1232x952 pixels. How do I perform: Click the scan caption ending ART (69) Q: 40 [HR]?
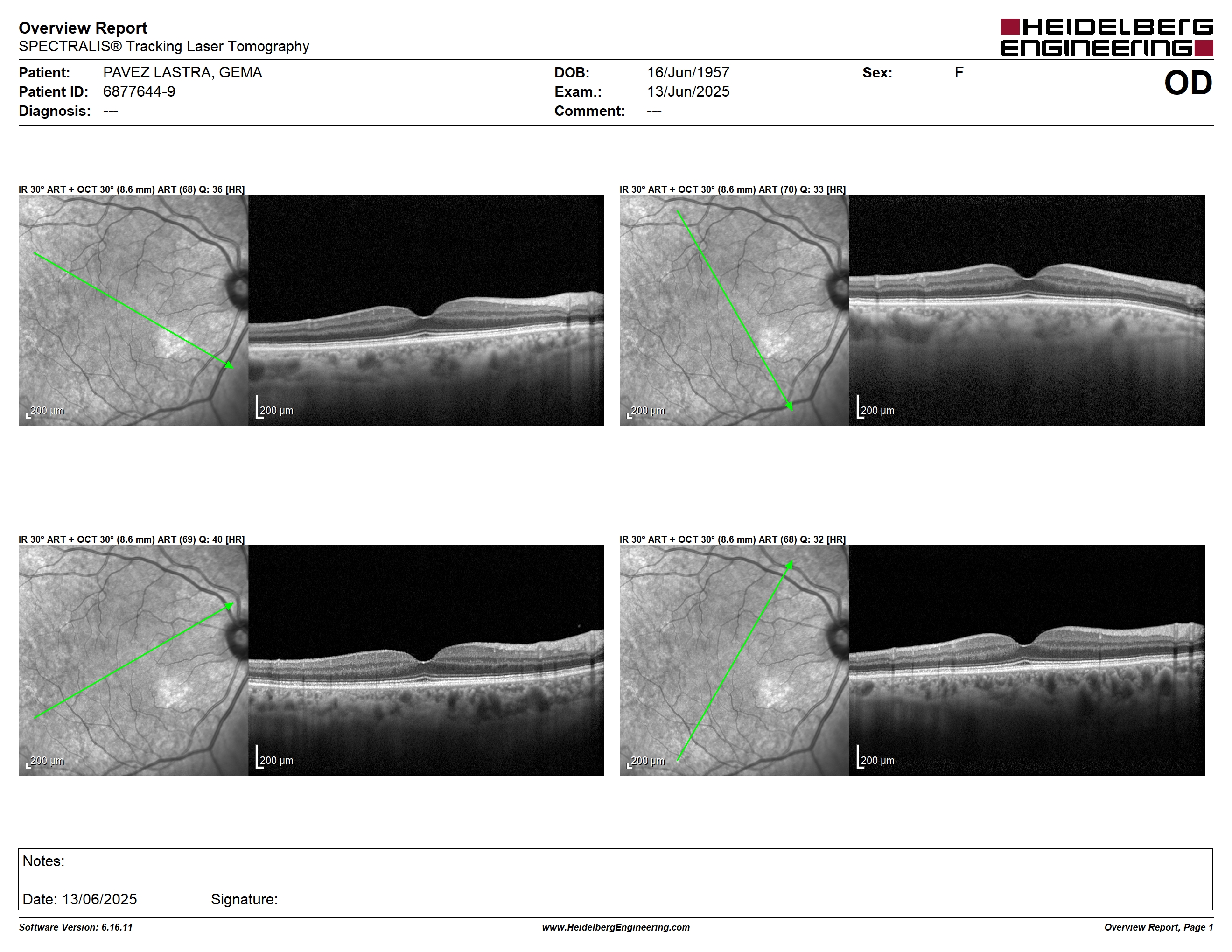coord(132,539)
